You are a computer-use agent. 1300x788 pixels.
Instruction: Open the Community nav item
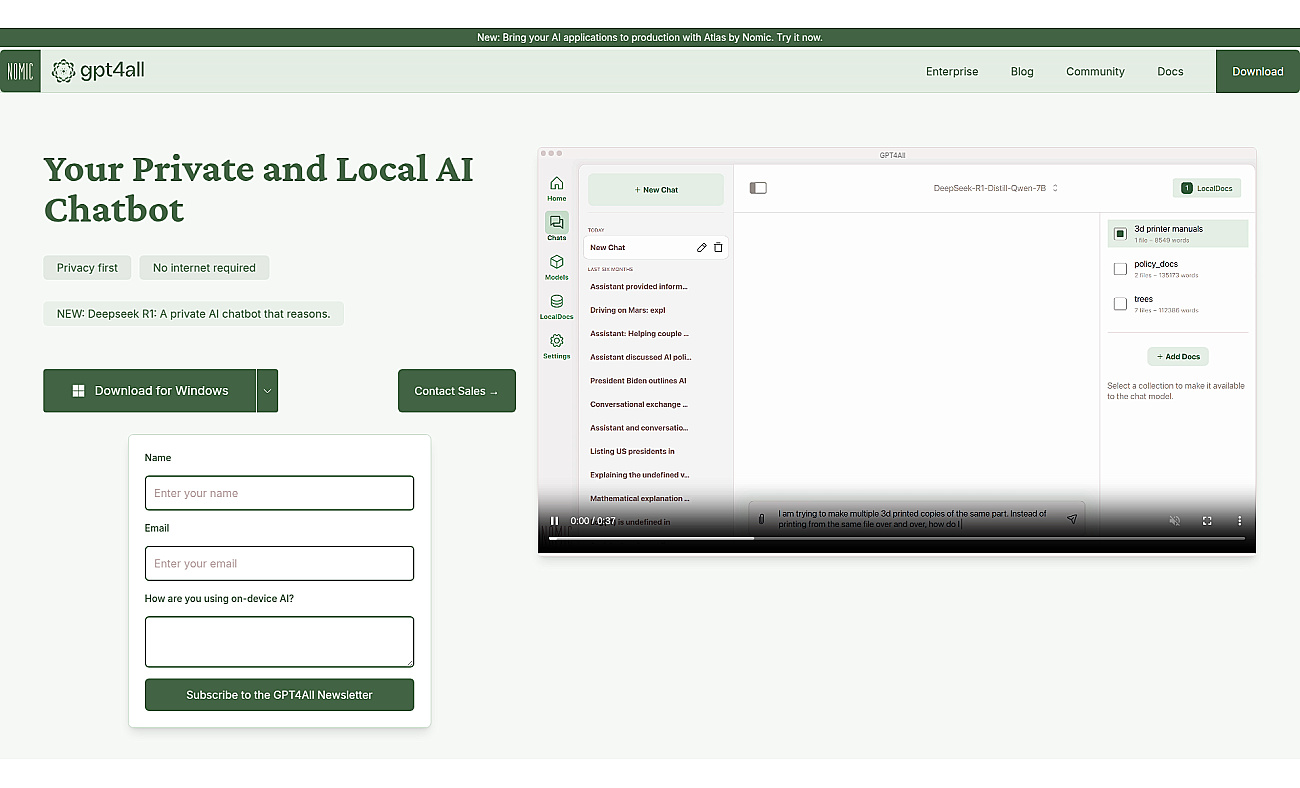point(1095,71)
